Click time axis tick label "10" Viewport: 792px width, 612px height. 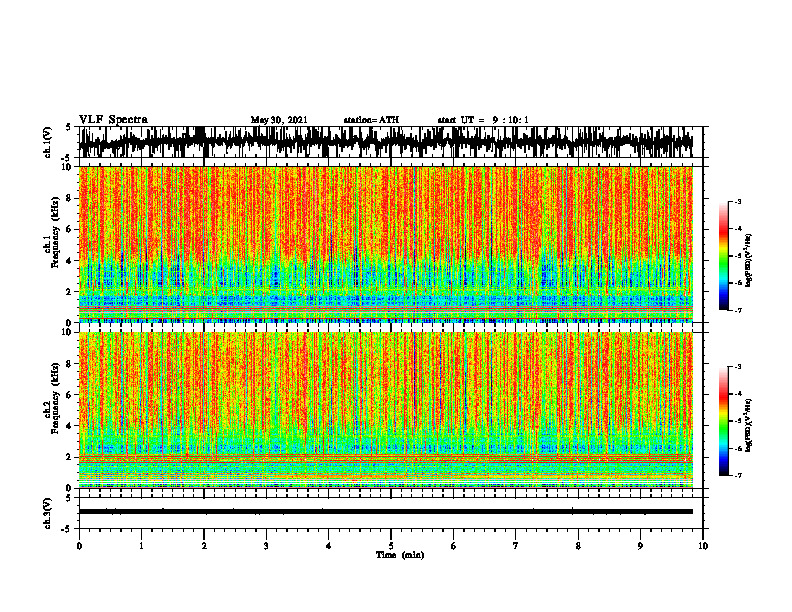tap(703, 546)
